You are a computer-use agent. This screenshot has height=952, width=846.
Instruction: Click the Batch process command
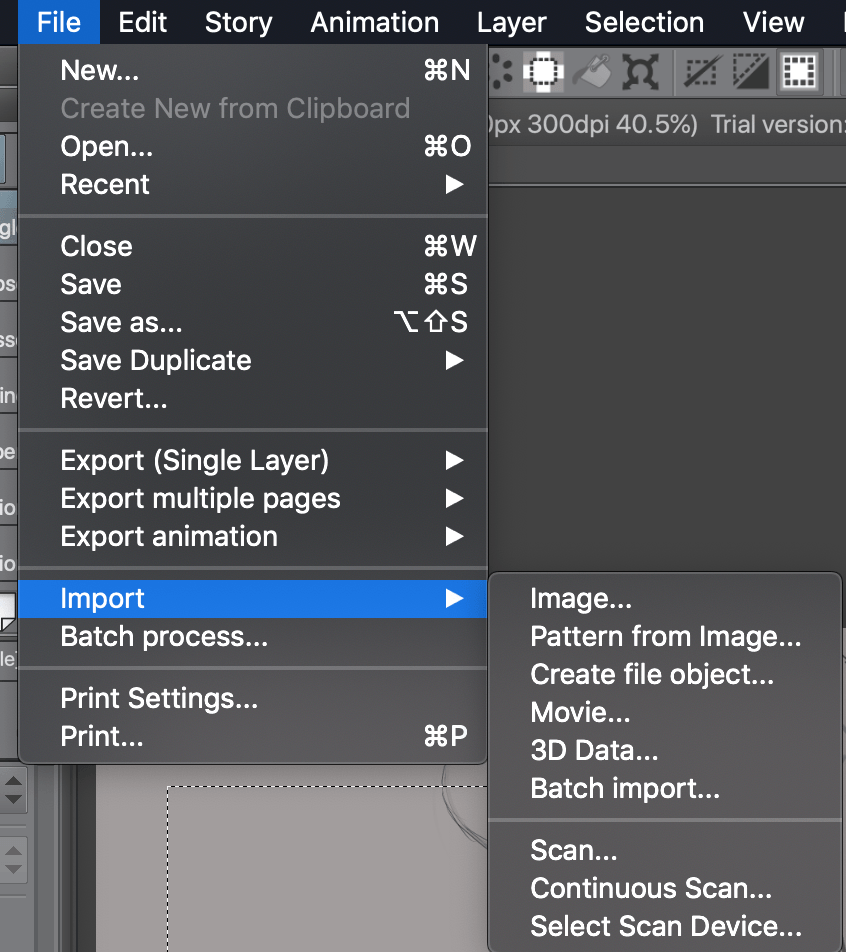pos(163,636)
